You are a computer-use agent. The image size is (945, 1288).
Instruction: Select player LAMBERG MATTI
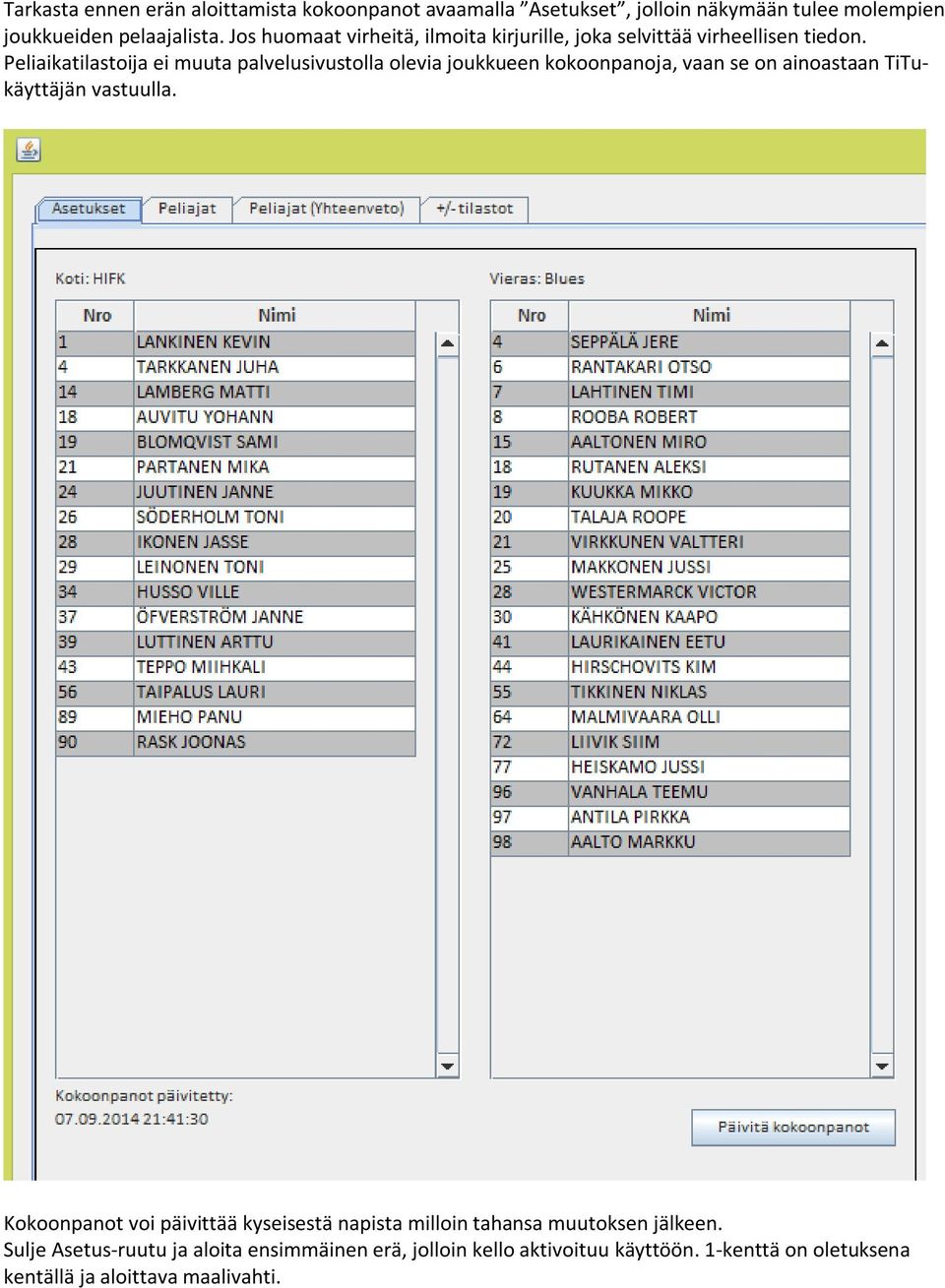point(236,393)
